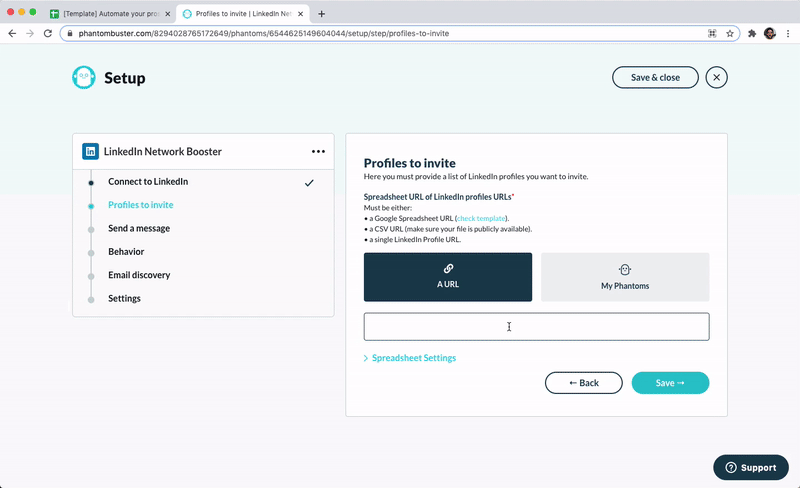Click the Save button
Image resolution: width=800 pixels, height=488 pixels.
click(x=670, y=383)
